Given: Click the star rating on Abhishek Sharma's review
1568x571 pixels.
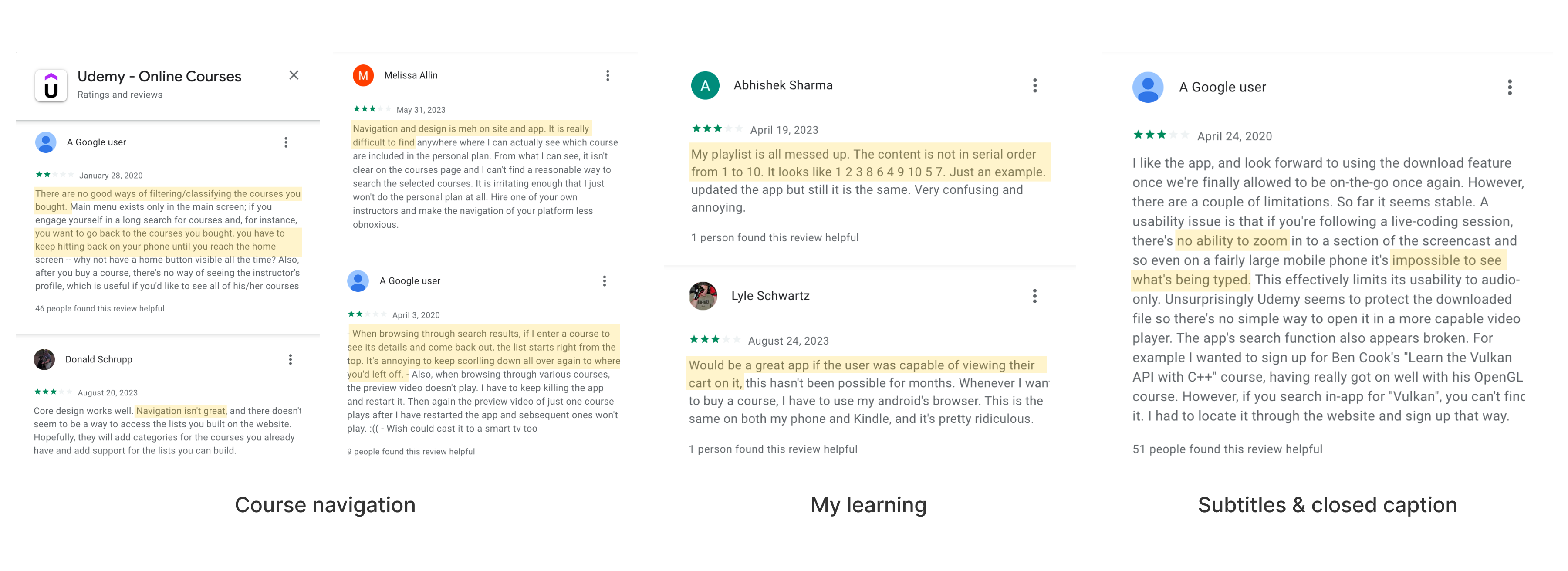Looking at the screenshot, I should 716,129.
